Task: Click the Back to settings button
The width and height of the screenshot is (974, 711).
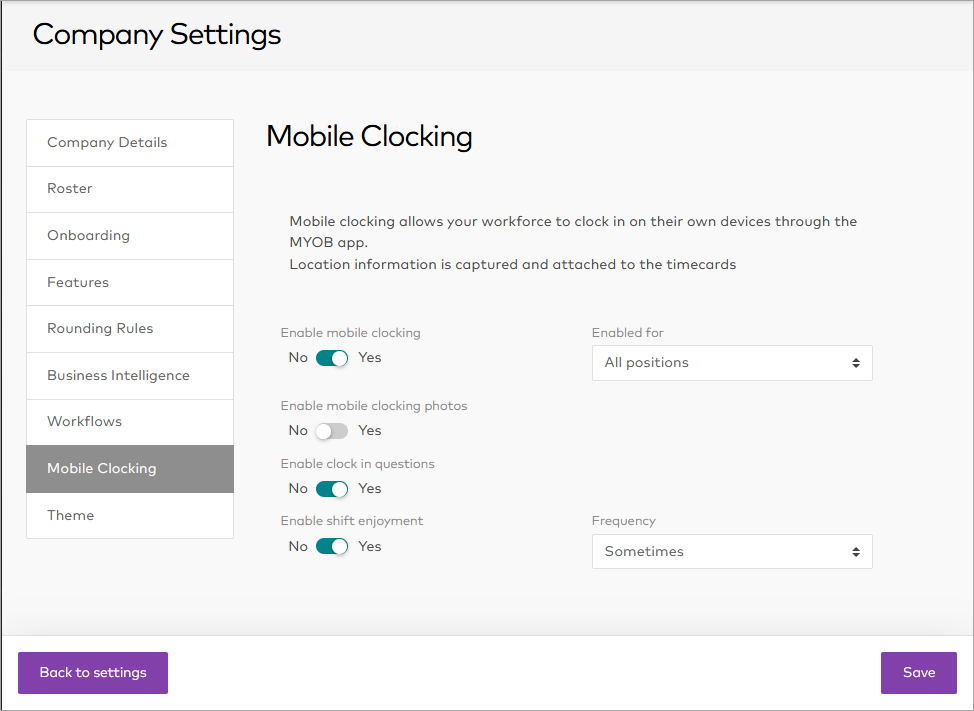Action: (93, 673)
